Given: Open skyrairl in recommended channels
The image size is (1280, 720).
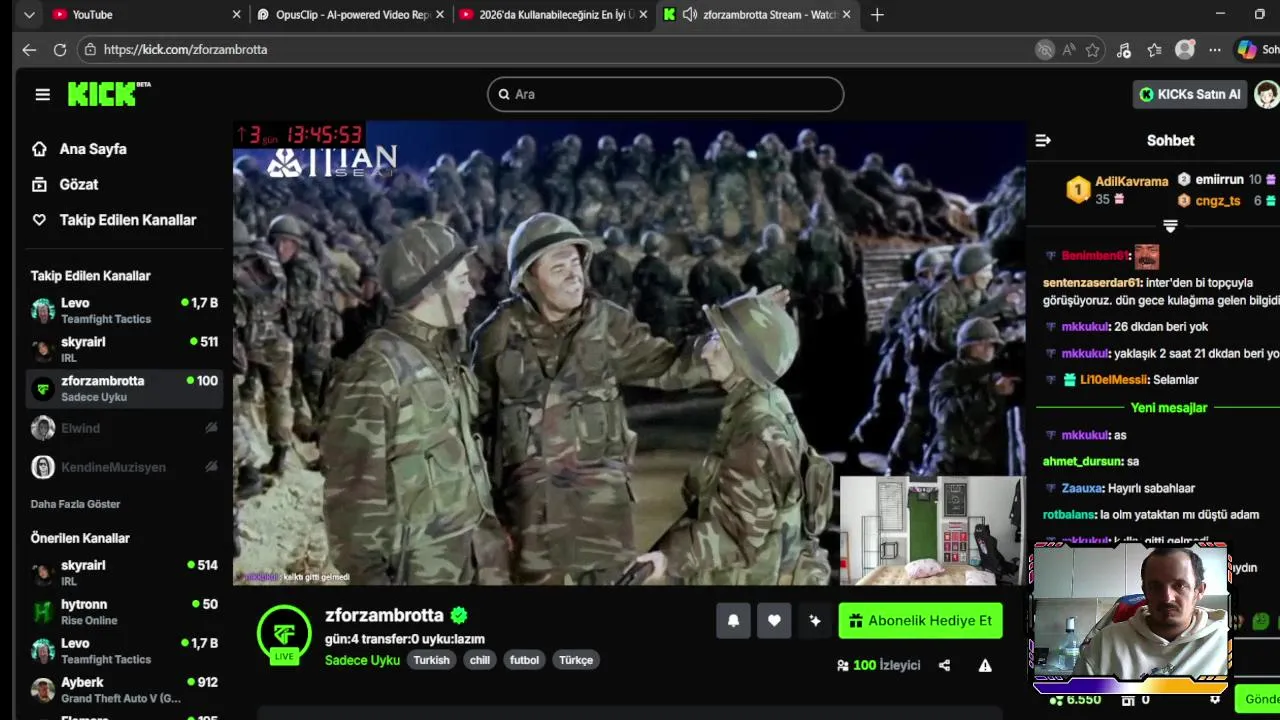Looking at the screenshot, I should tap(124, 572).
